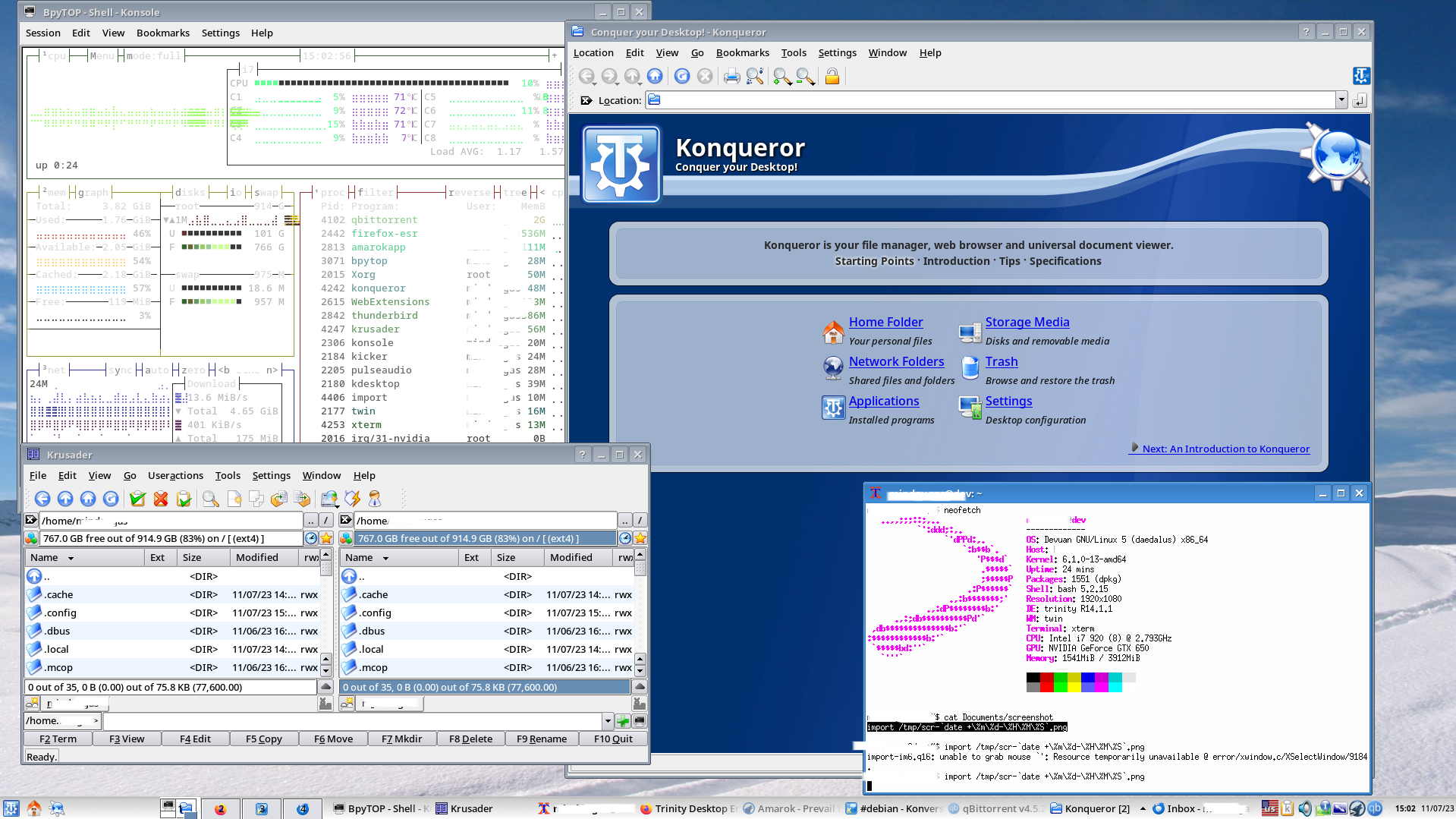Screen dimensions: 1456x819
Task: Click left Krusader panel media disk icon
Action: [x=31, y=538]
